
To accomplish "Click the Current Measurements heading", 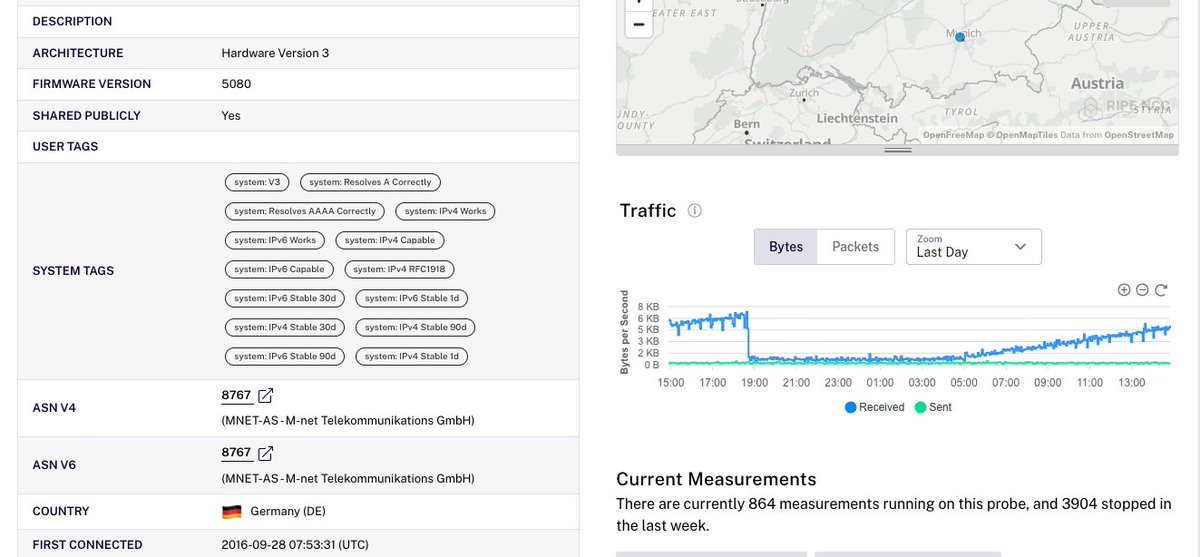I will pyautogui.click(x=716, y=479).
